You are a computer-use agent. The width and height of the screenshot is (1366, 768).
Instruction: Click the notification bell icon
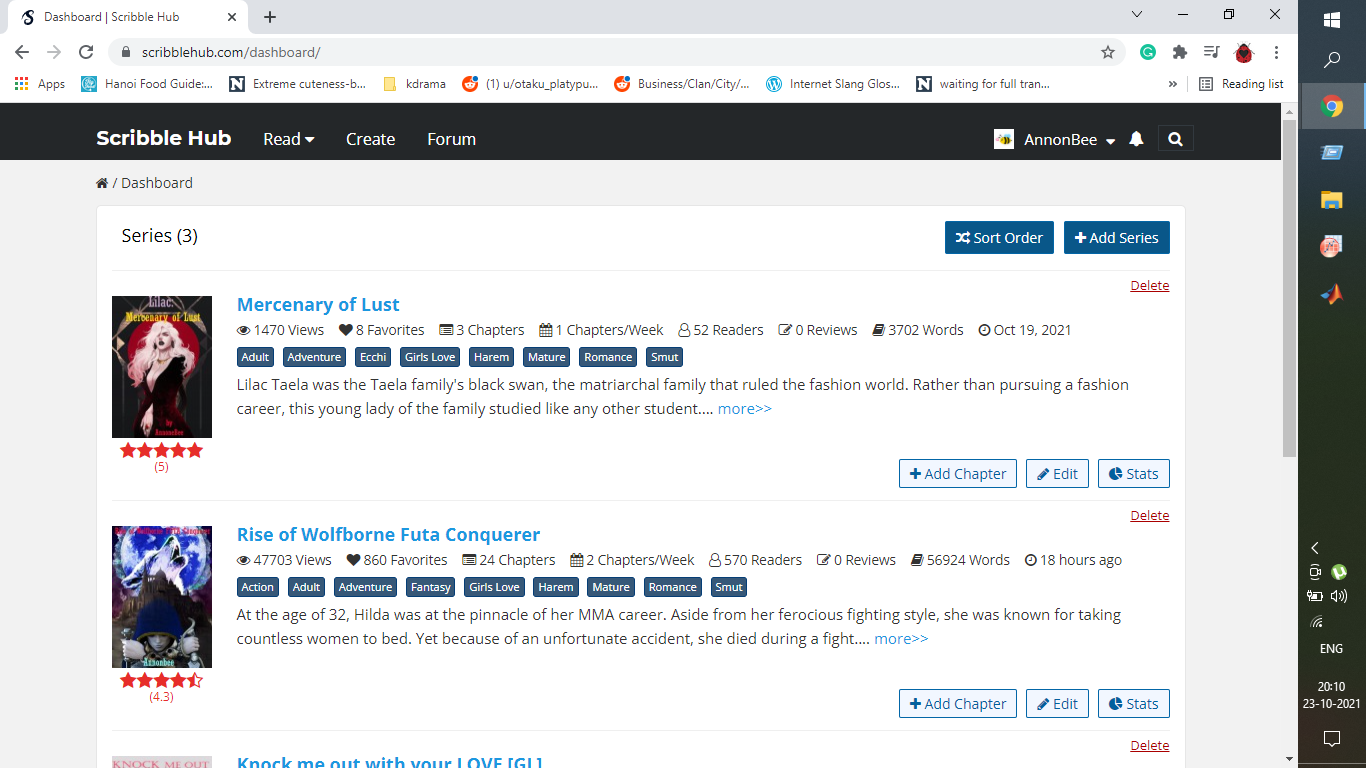tap(1136, 139)
